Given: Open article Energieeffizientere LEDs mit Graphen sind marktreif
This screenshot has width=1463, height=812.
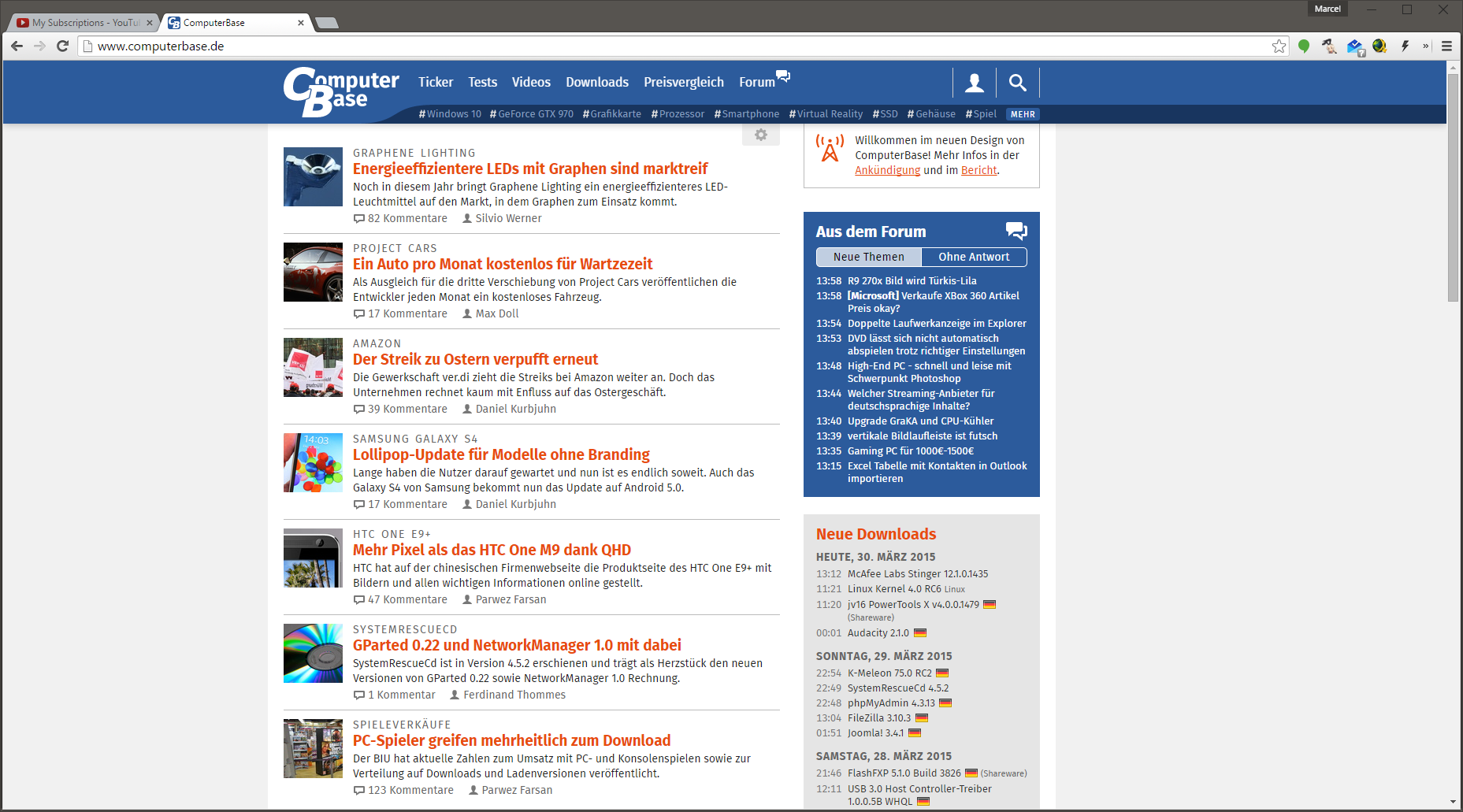Looking at the screenshot, I should click(530, 169).
